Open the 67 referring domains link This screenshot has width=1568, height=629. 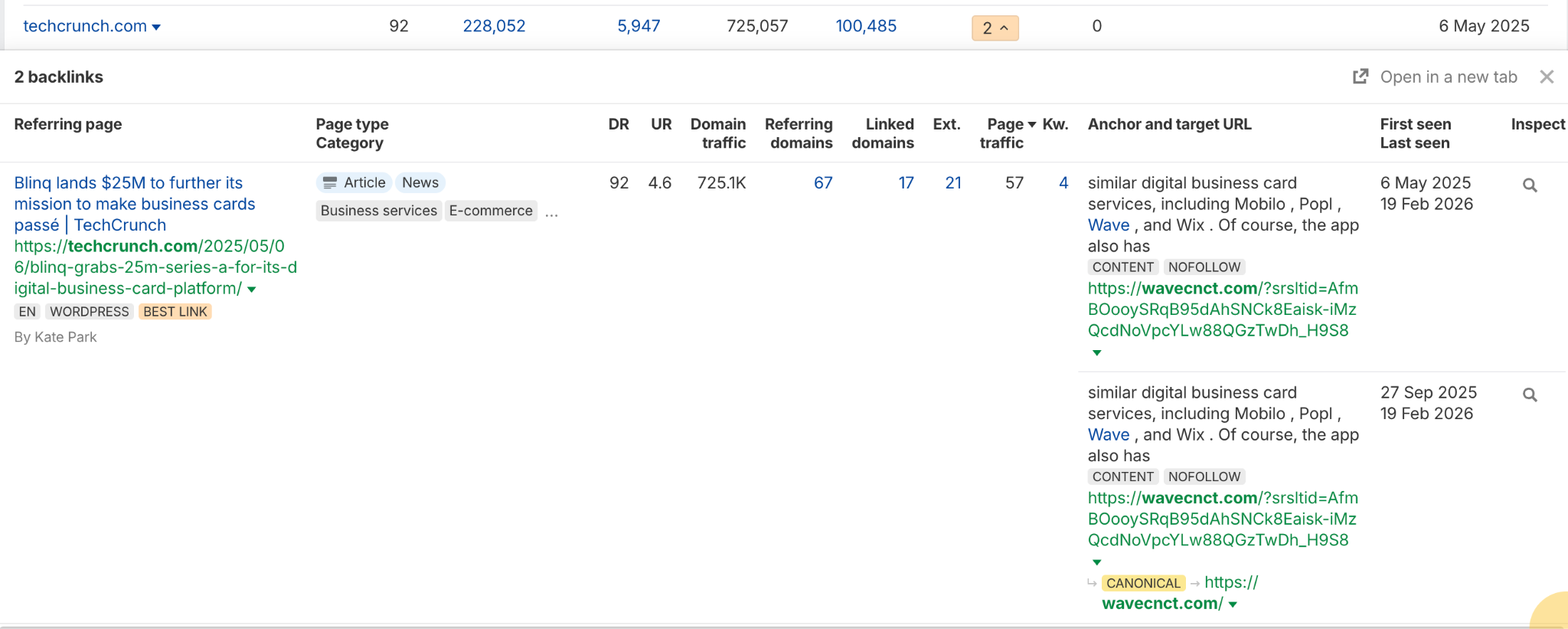[823, 183]
